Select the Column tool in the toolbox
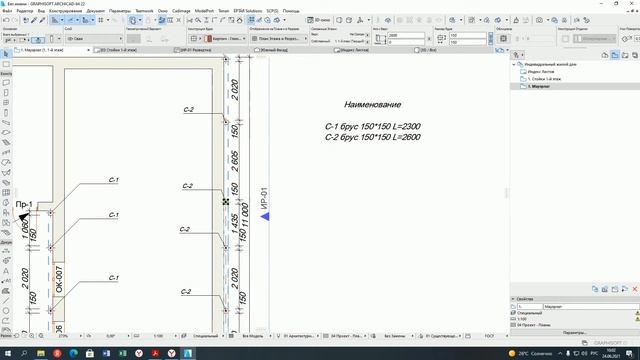Viewport: 640px width, 360px height. coord(6,113)
